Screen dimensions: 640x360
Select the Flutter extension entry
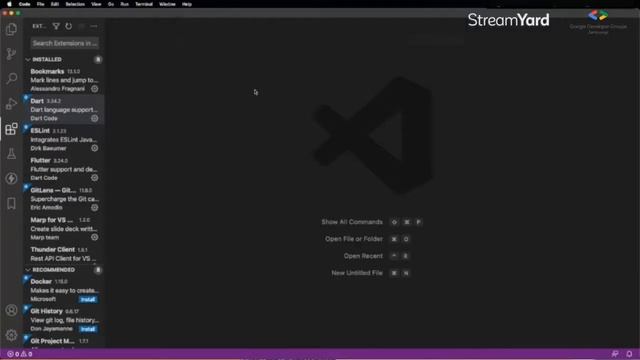[x=64, y=169]
